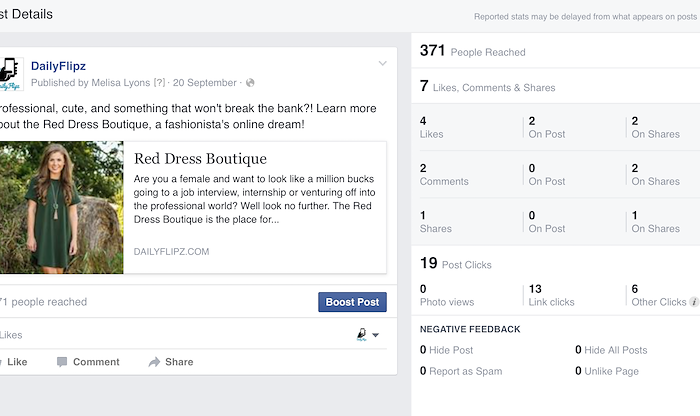Click the 4 Likes stat cell
This screenshot has width=700, height=416.
431,128
